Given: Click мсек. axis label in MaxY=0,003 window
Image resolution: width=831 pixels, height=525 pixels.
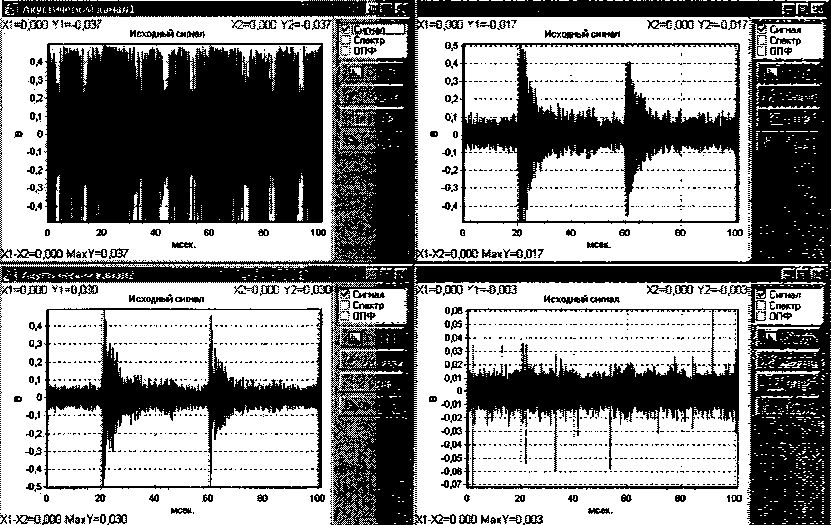Looking at the screenshot, I should click(x=600, y=510).
